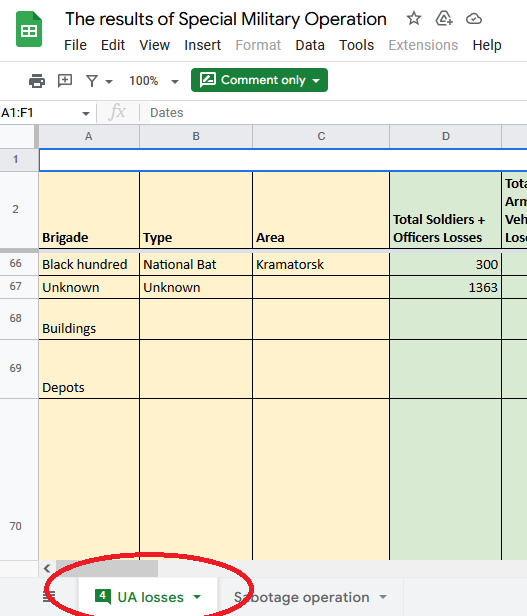Click the Comment only mode button

(x=259, y=80)
